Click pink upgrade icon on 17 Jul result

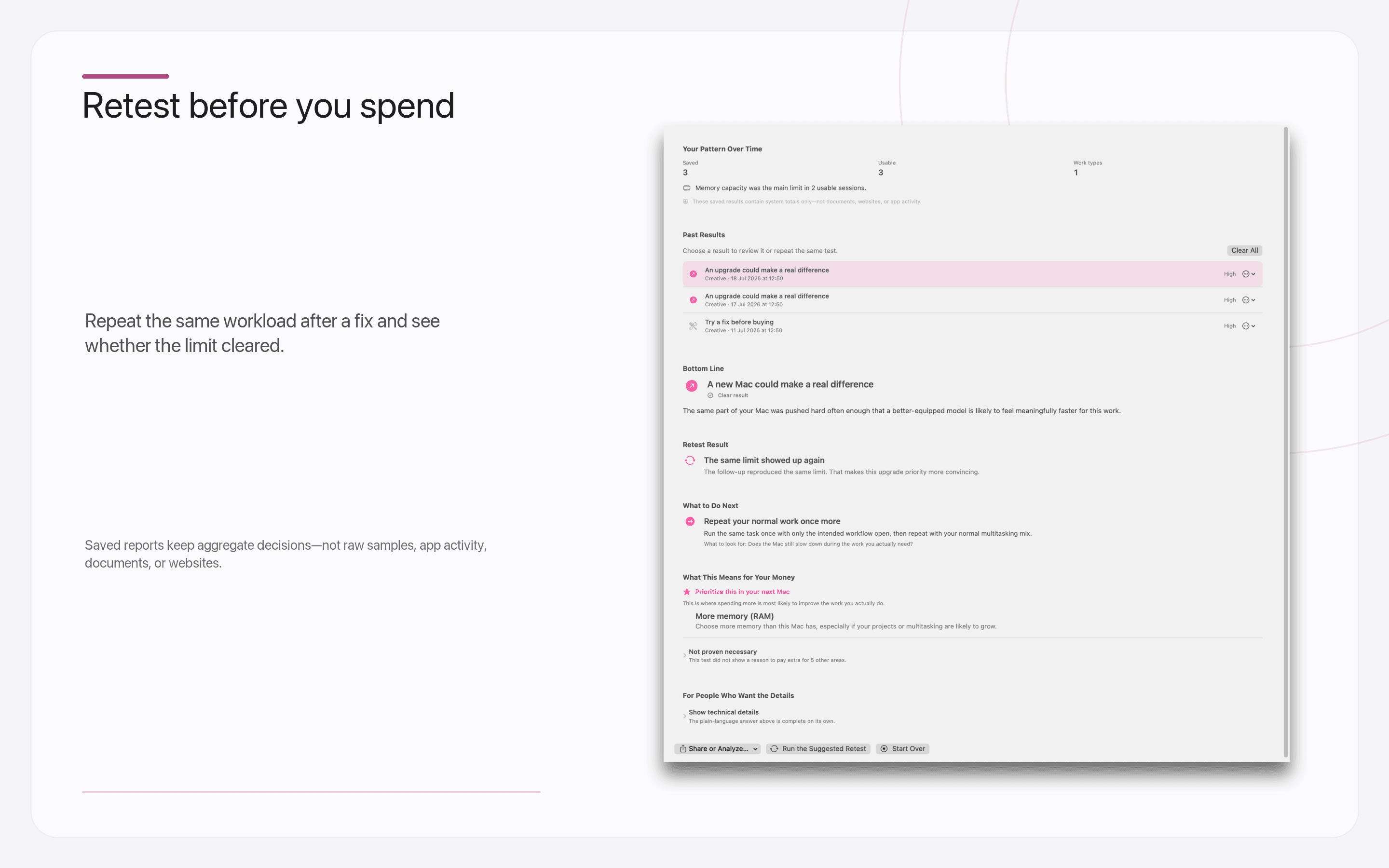coord(693,299)
